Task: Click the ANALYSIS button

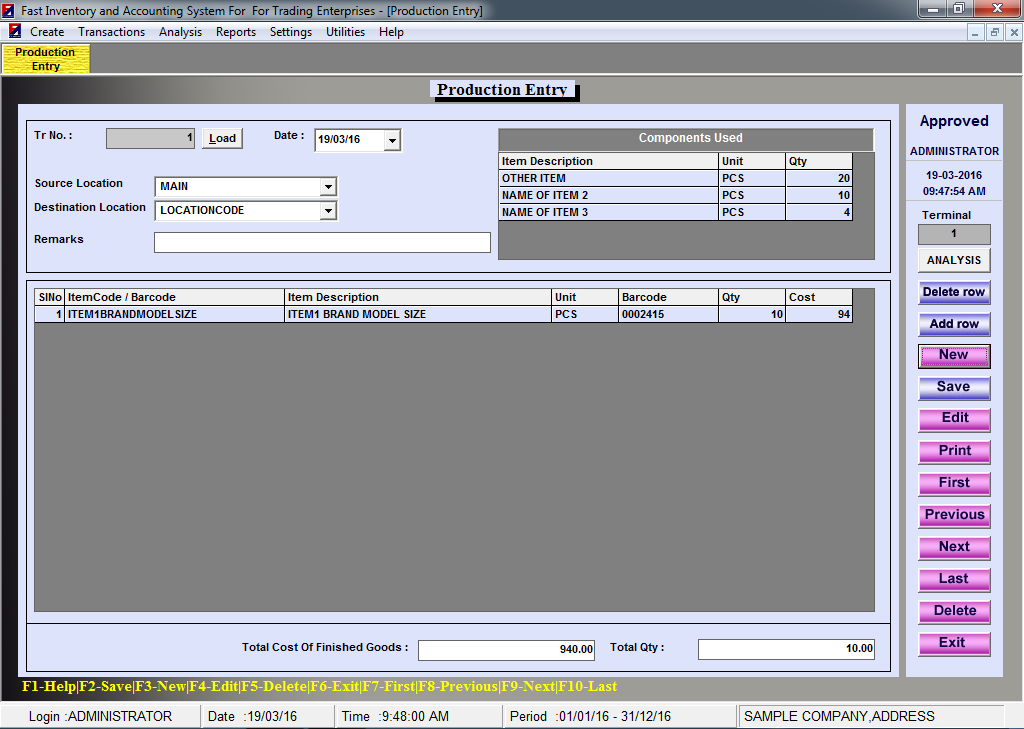Action: [x=954, y=260]
